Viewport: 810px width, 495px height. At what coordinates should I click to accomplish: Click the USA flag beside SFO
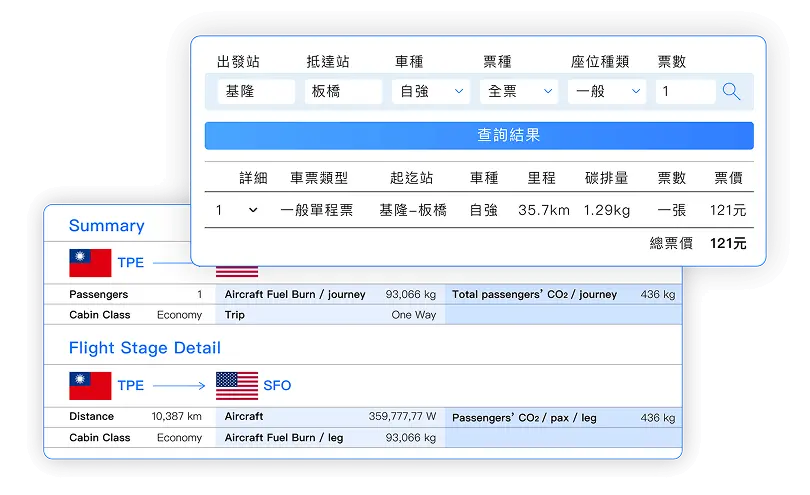point(237,385)
